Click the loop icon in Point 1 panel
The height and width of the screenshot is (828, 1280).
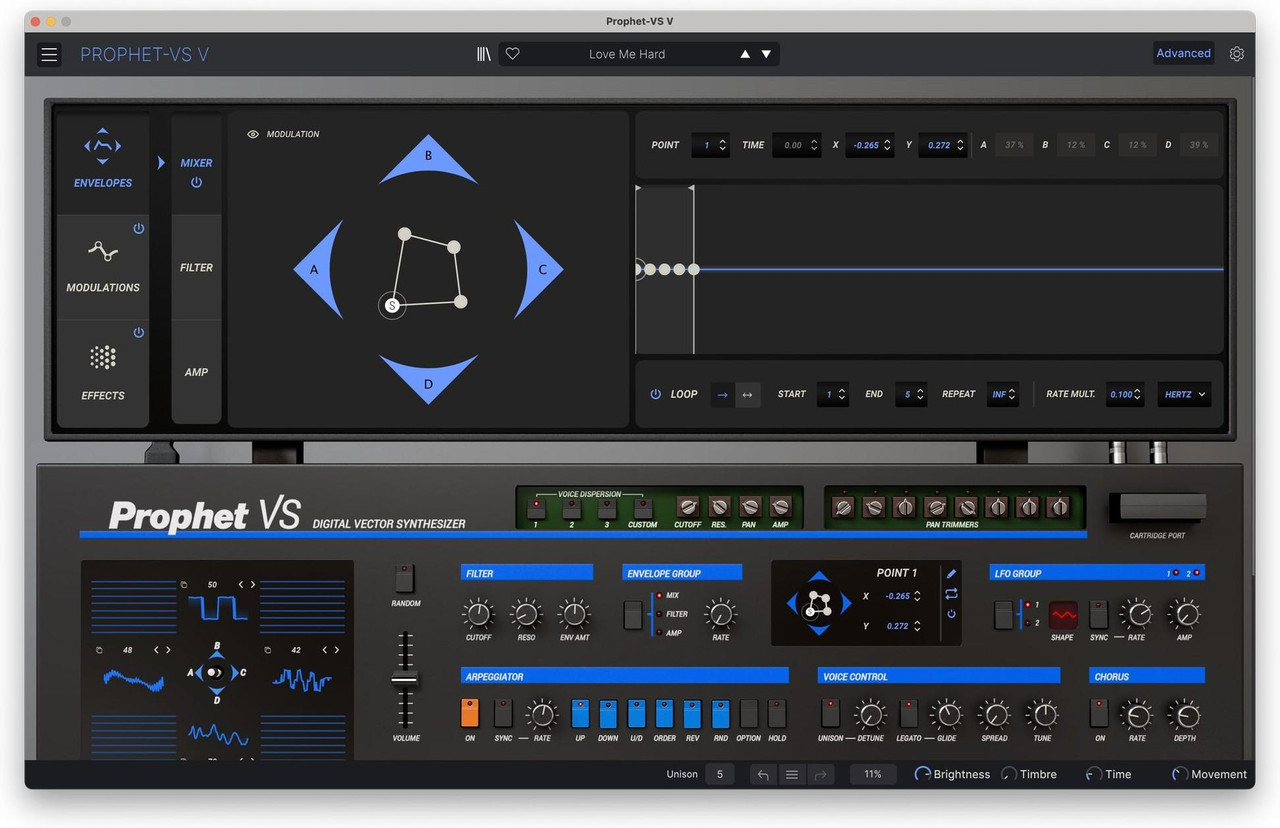[951, 594]
